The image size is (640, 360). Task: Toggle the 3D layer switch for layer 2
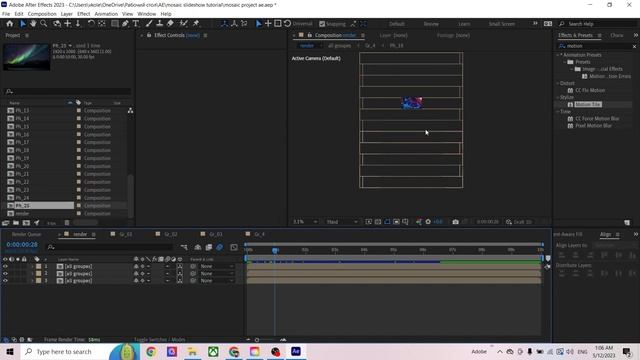pyautogui.click(x=180, y=273)
